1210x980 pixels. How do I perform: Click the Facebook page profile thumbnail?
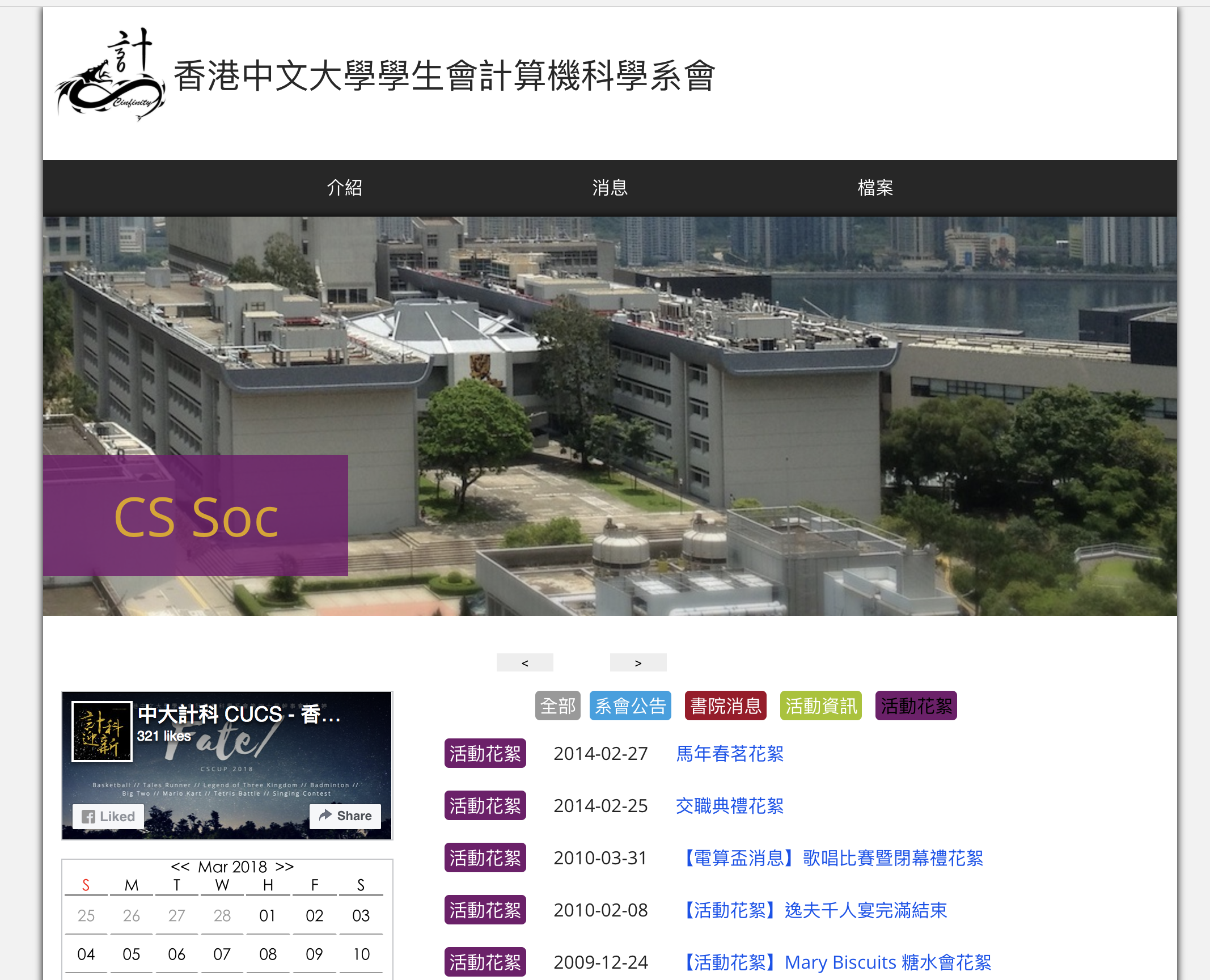[x=102, y=731]
